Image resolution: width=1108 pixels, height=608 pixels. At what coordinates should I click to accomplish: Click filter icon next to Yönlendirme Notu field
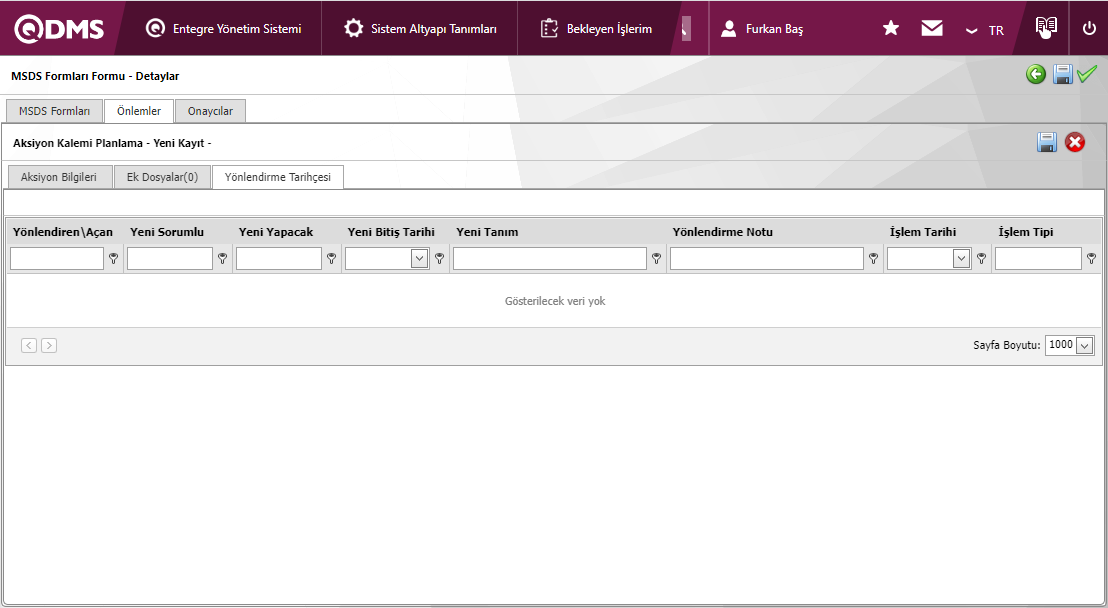(x=873, y=259)
